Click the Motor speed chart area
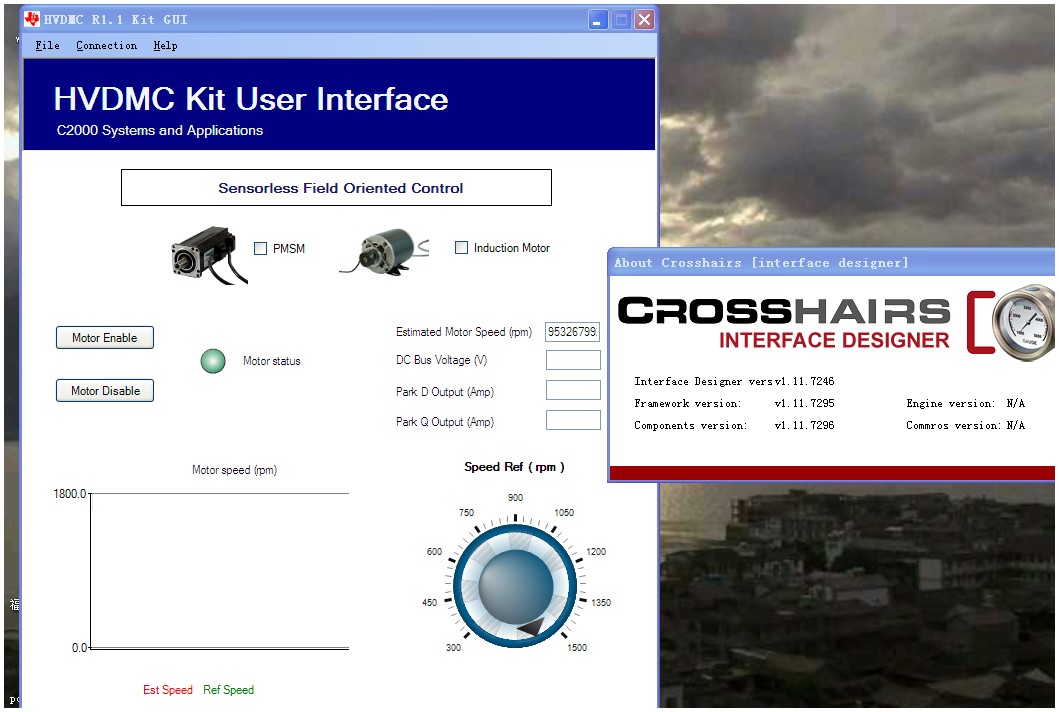Viewport: 1059px width, 712px height. [x=219, y=571]
